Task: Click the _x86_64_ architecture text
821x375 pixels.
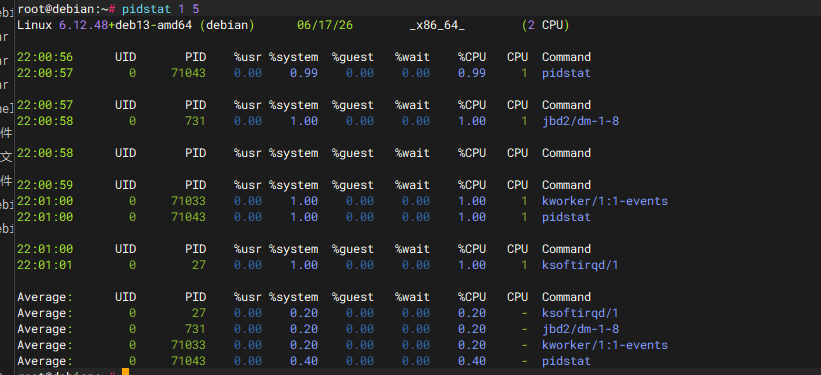Action: pyautogui.click(x=437, y=25)
